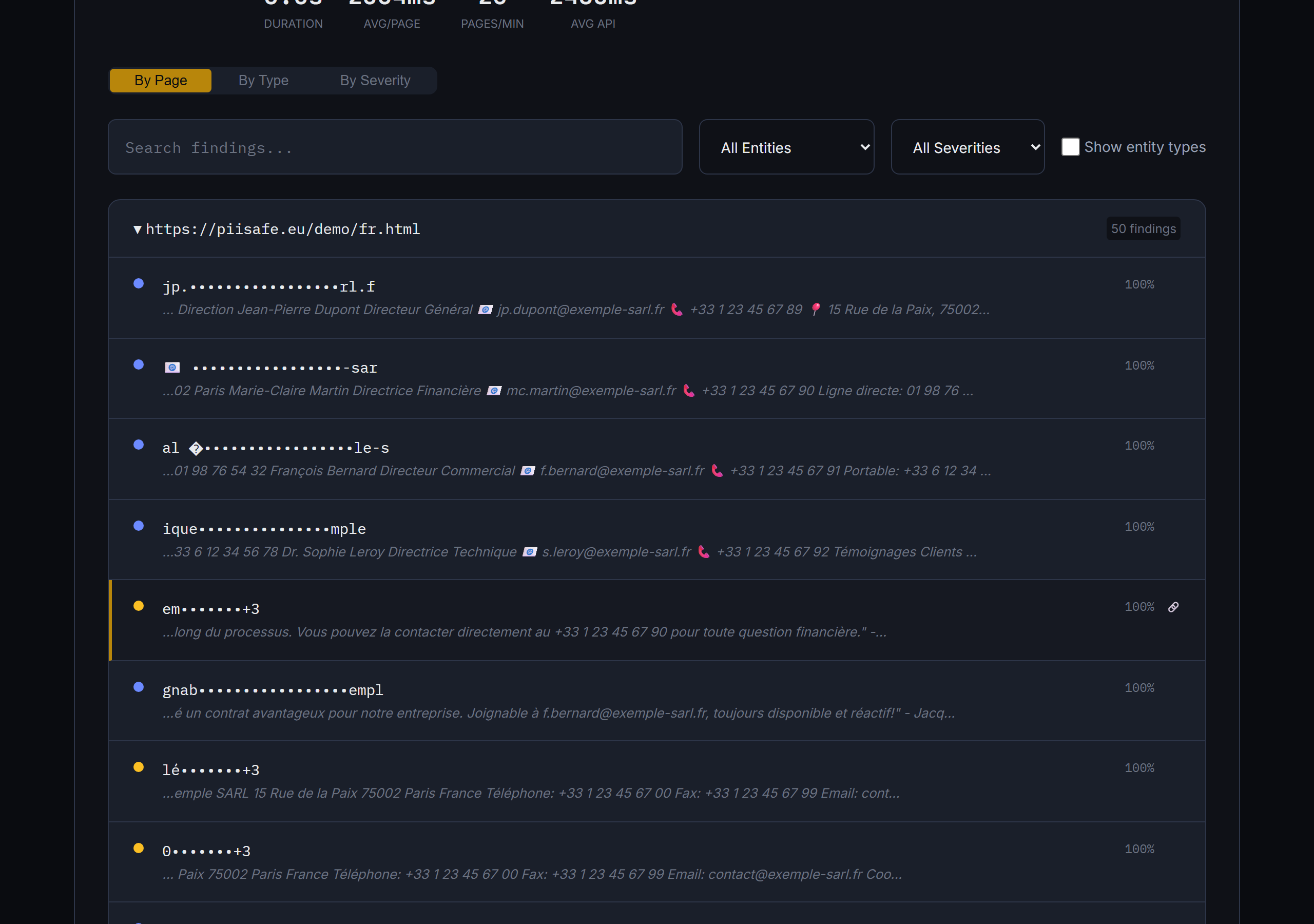Click the 50 findings badge
This screenshot has width=1314, height=924.
[x=1143, y=229]
